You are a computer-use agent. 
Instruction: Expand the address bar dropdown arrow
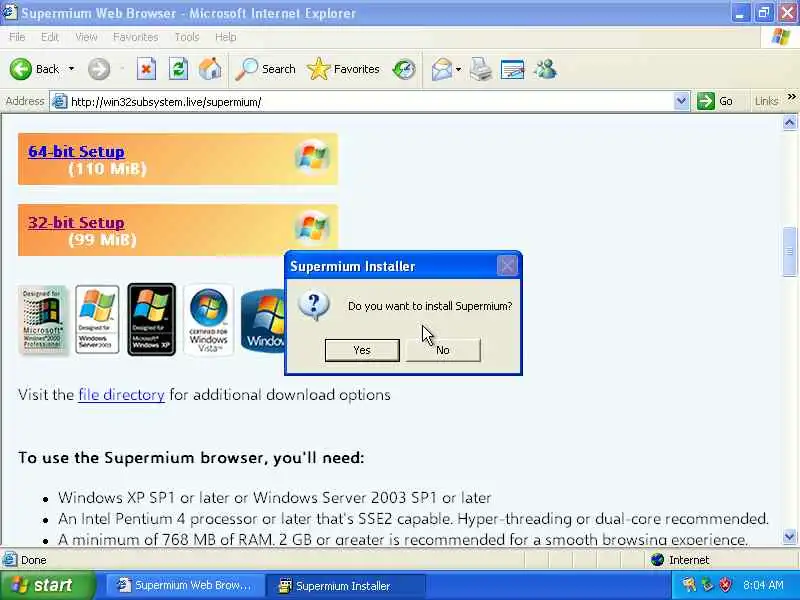click(681, 102)
